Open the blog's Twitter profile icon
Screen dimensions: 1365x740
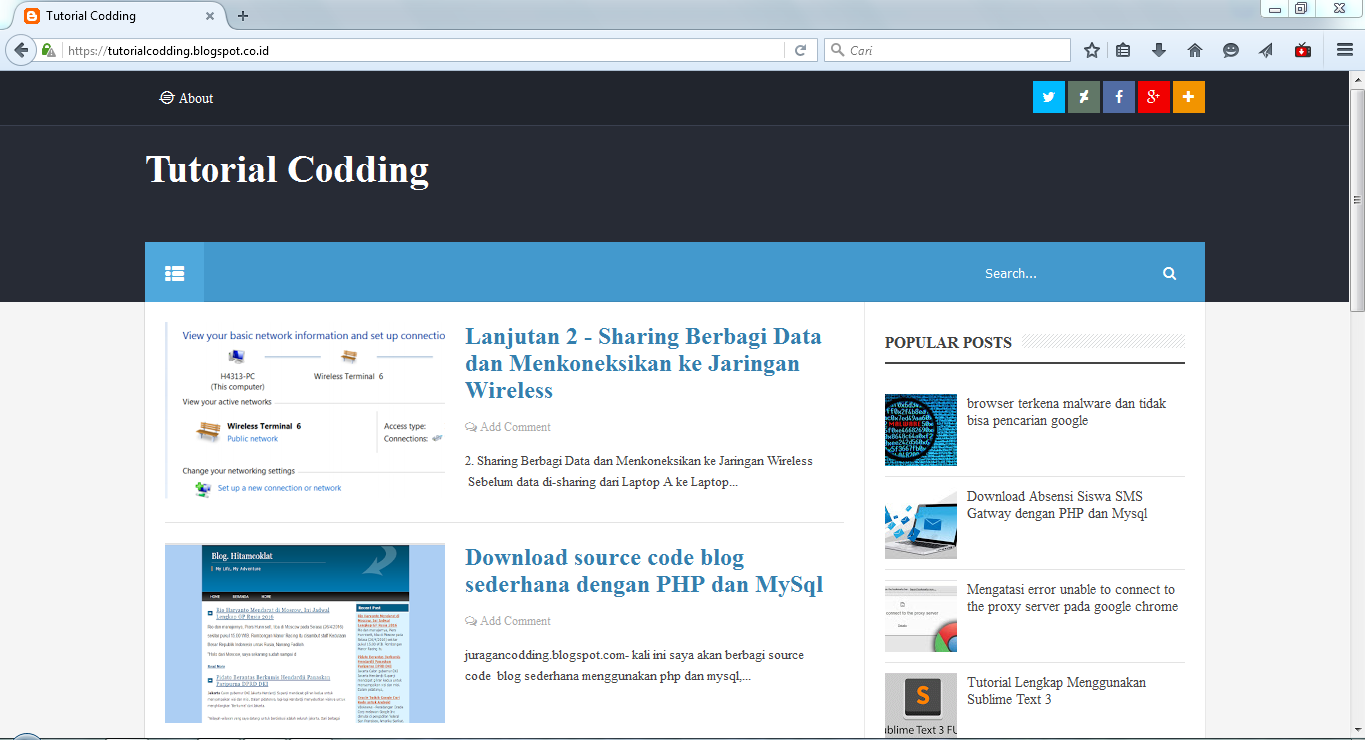coord(1048,97)
